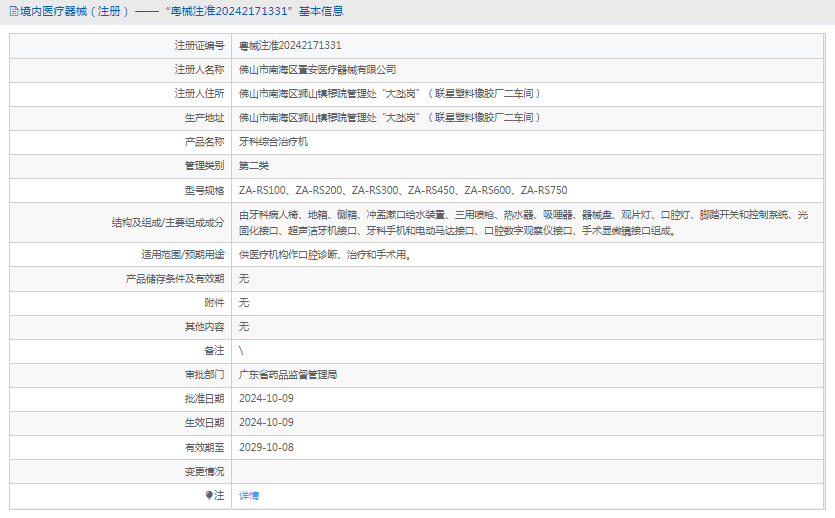Image resolution: width=835 pixels, height=518 pixels.
Task: Click the 审批部门 label
Action: click(x=204, y=375)
